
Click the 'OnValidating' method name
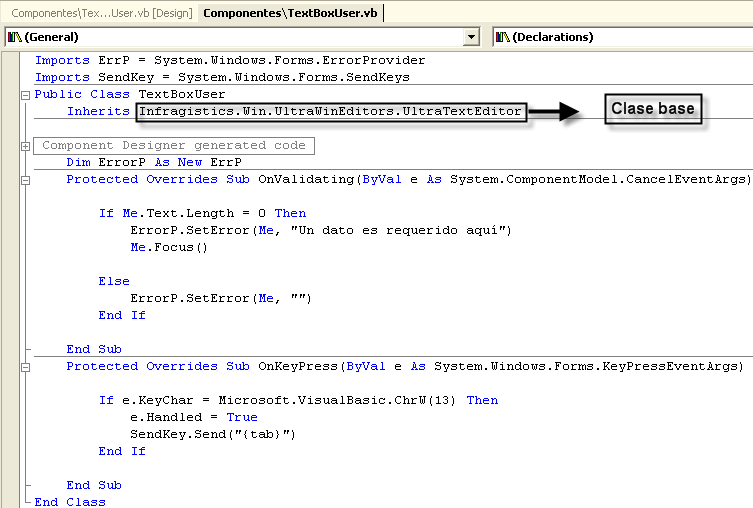pyautogui.click(x=306, y=180)
